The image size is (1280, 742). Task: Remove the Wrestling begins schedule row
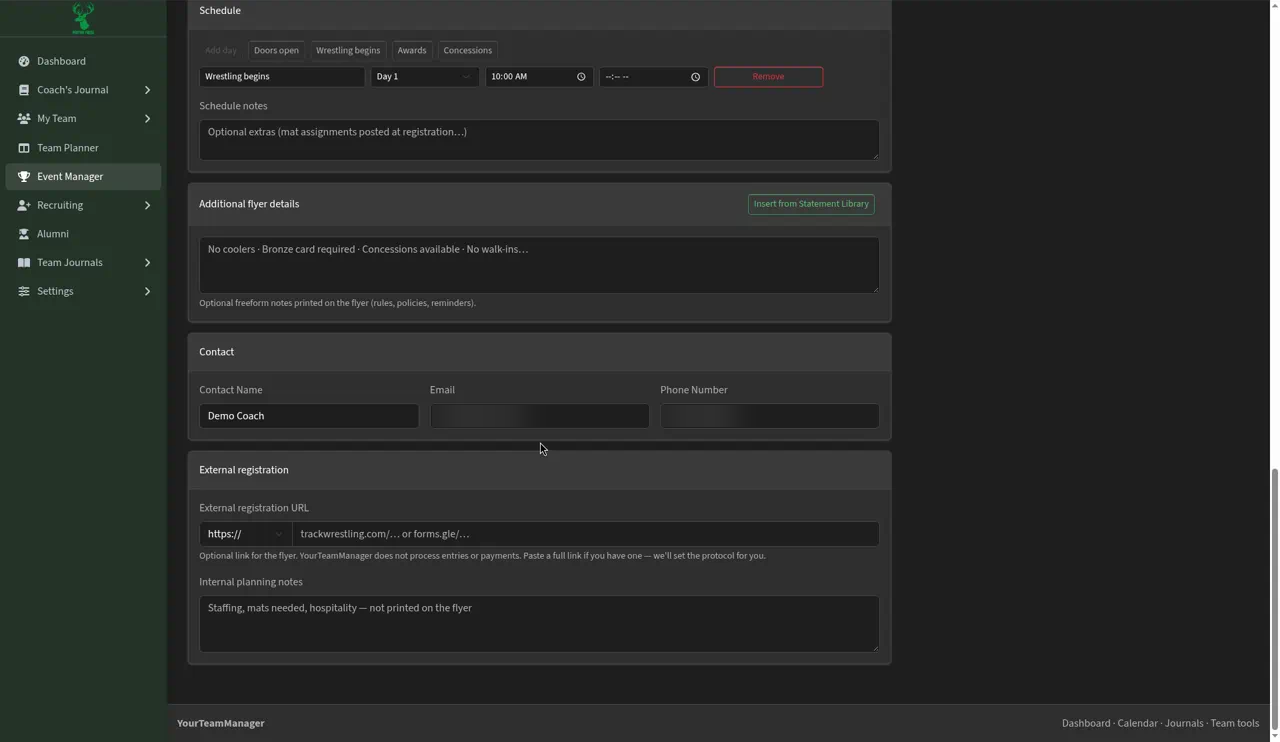(768, 77)
